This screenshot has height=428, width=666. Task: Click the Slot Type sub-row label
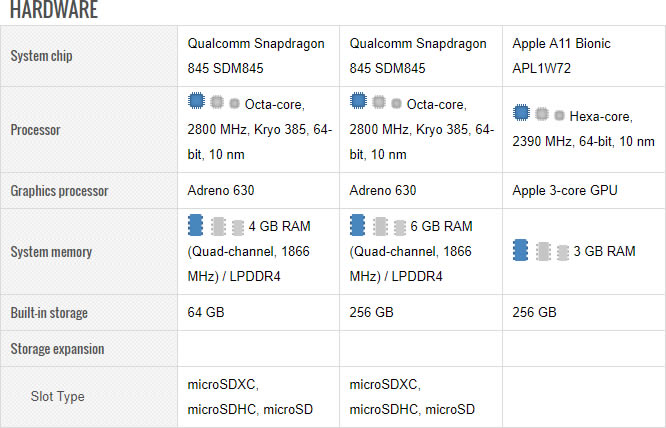click(57, 397)
